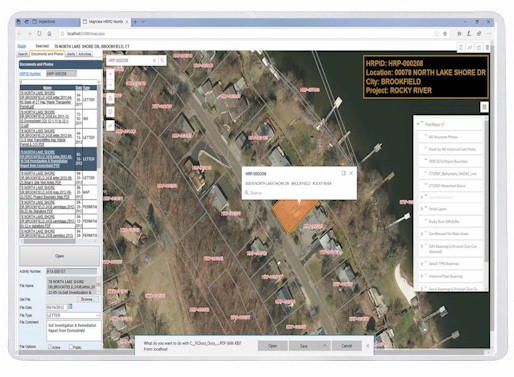Click the large Open button under document list
The width and height of the screenshot is (514, 377).
click(x=59, y=256)
